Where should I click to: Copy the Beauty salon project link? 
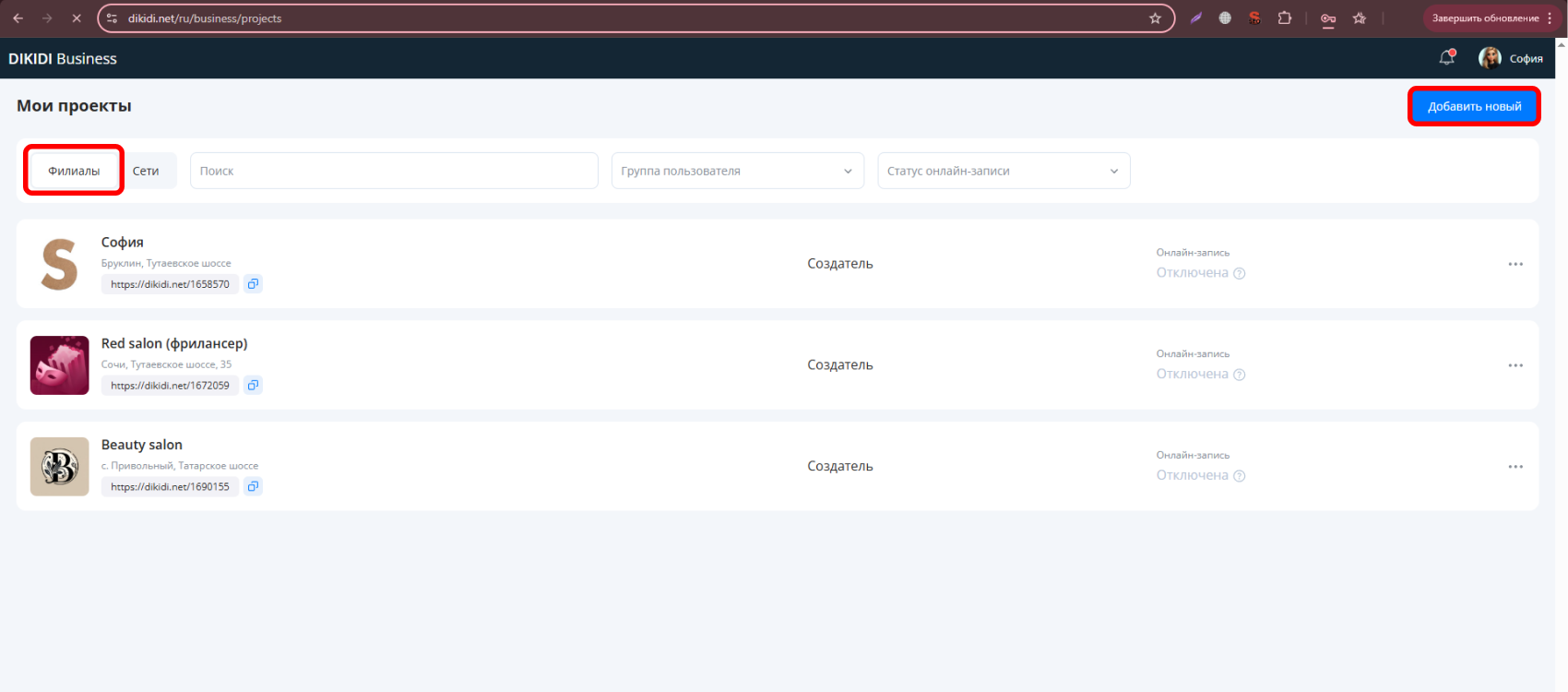[x=253, y=486]
